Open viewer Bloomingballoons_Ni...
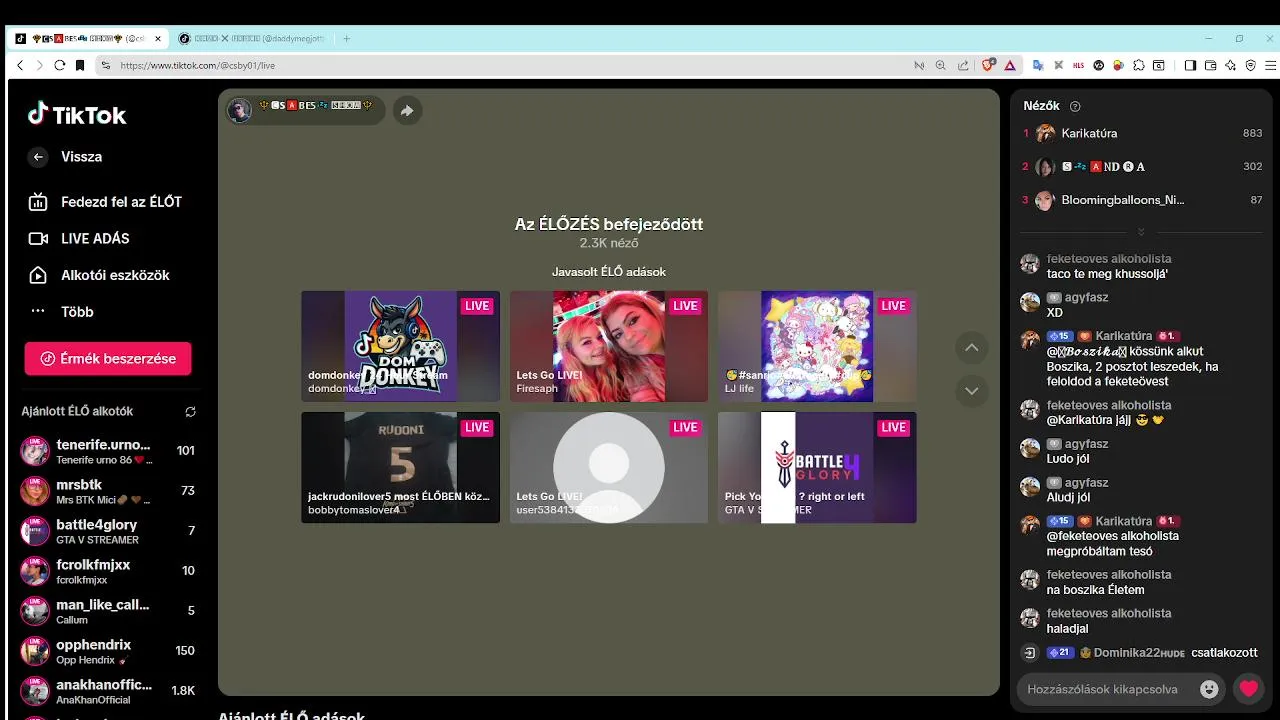The image size is (1280, 720). coord(1142,200)
